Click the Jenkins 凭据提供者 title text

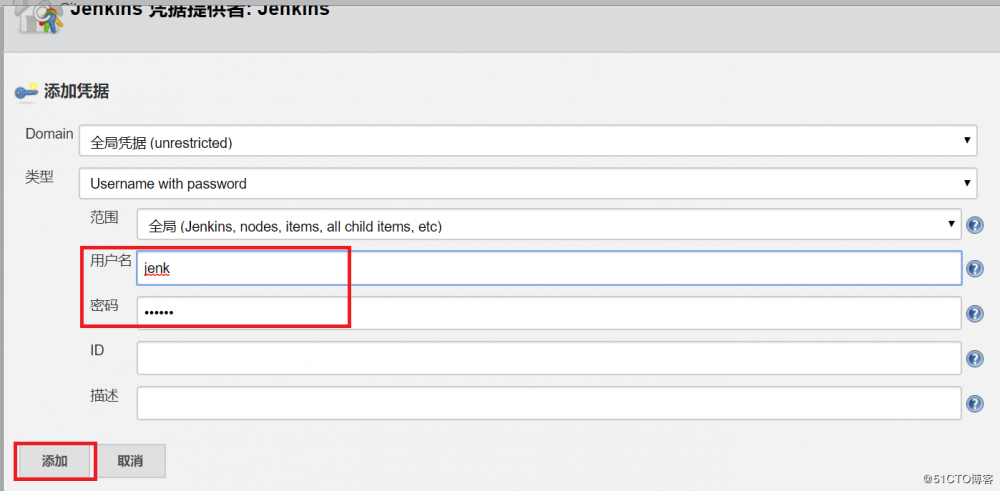pyautogui.click(x=200, y=12)
